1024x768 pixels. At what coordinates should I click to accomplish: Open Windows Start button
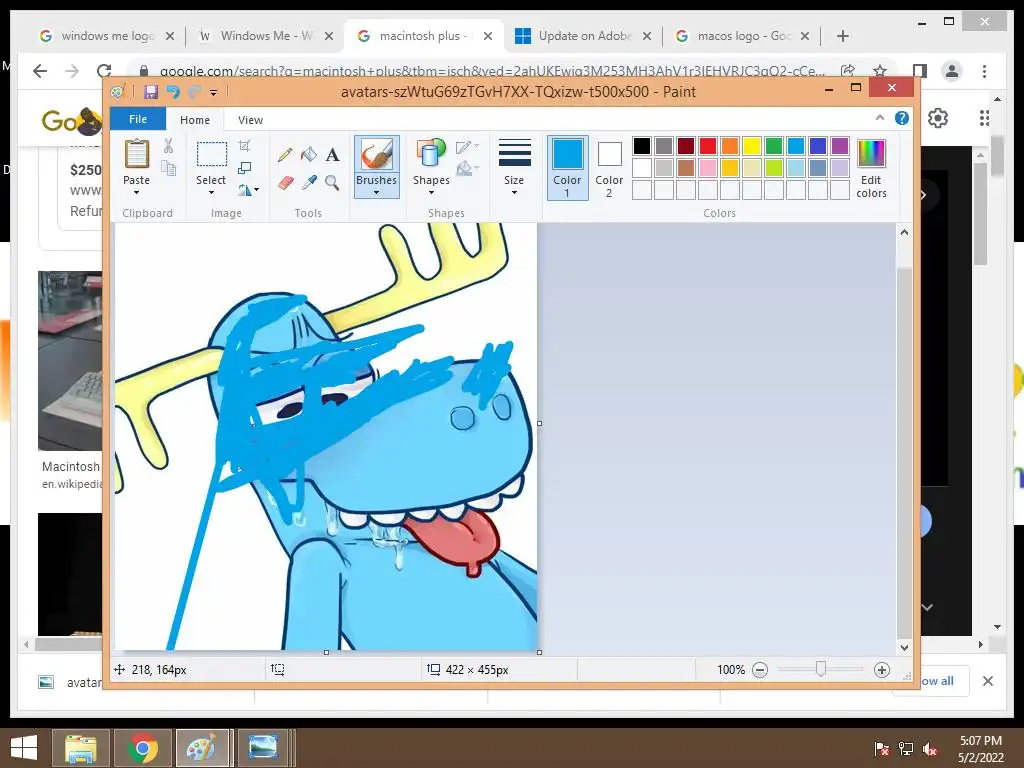pyautogui.click(x=24, y=748)
